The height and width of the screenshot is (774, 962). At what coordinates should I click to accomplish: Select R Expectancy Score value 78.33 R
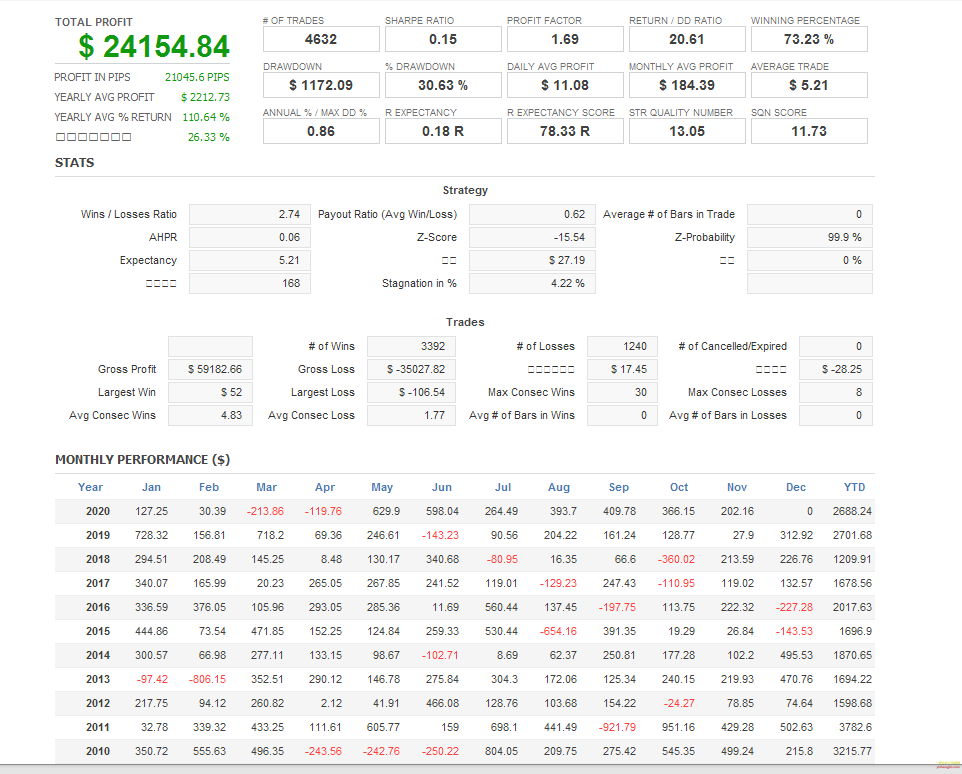pos(565,131)
